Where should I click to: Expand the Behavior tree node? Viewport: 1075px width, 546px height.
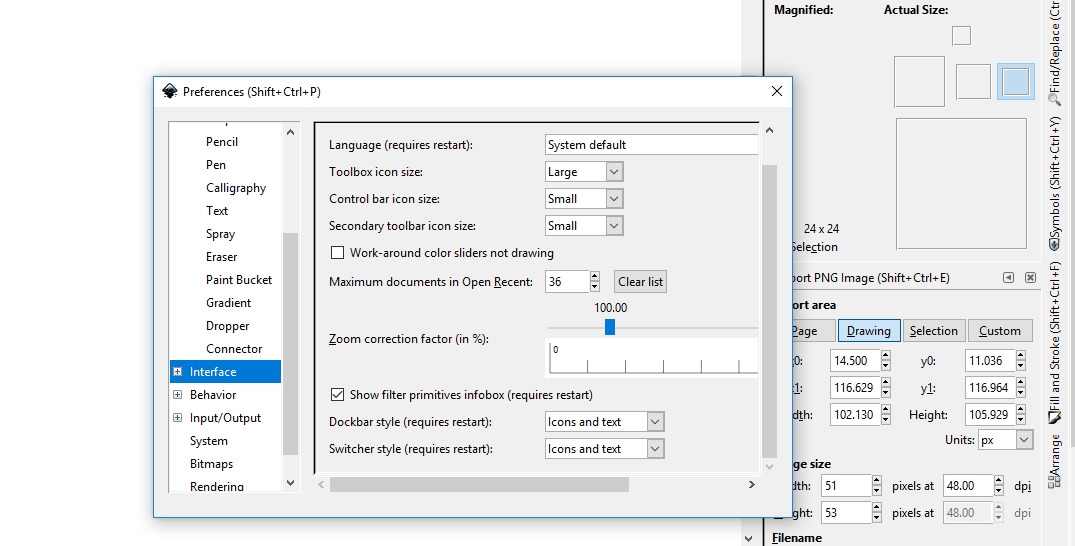pos(178,395)
